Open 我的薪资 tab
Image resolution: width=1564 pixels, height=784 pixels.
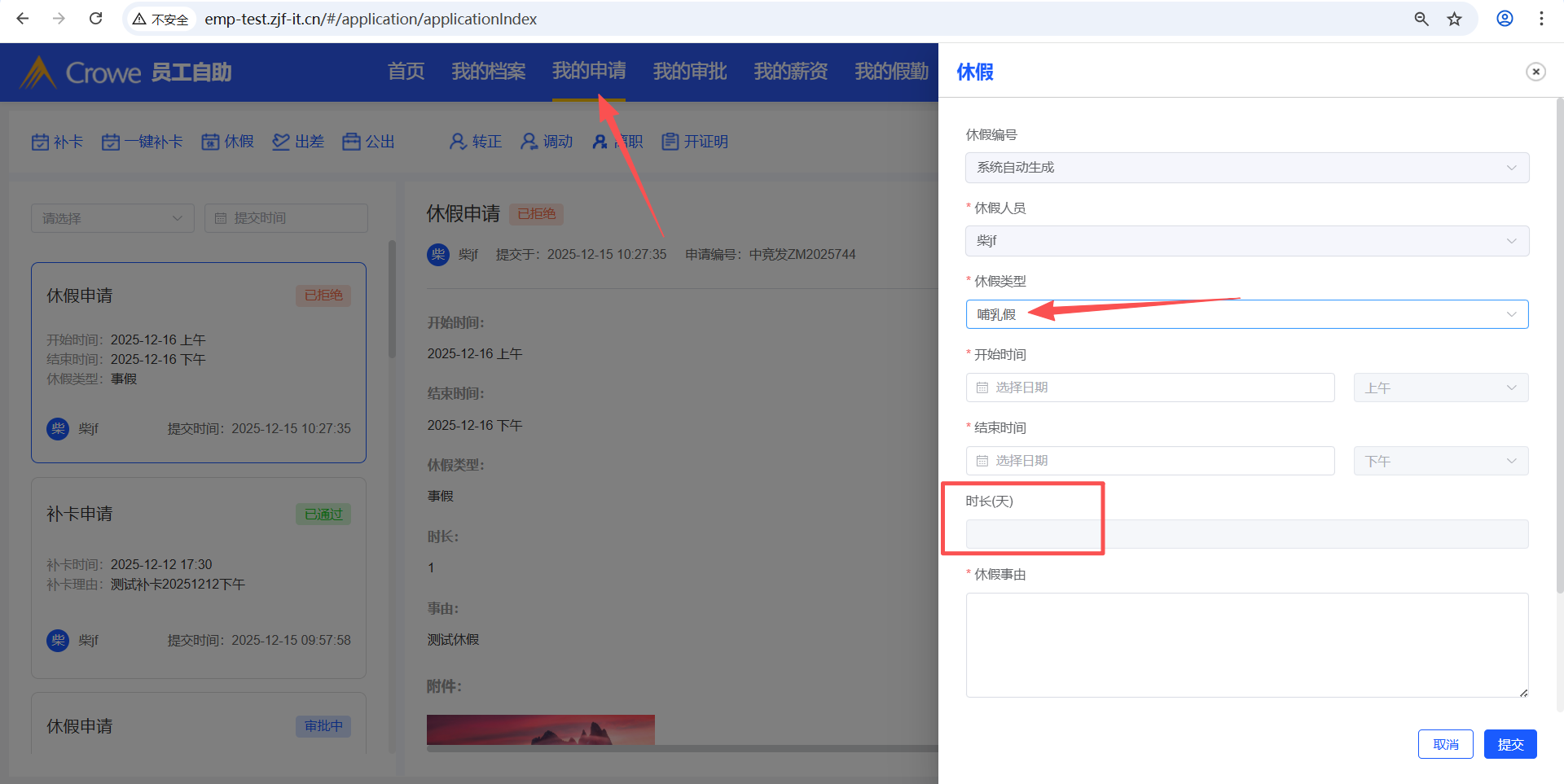[x=791, y=72]
